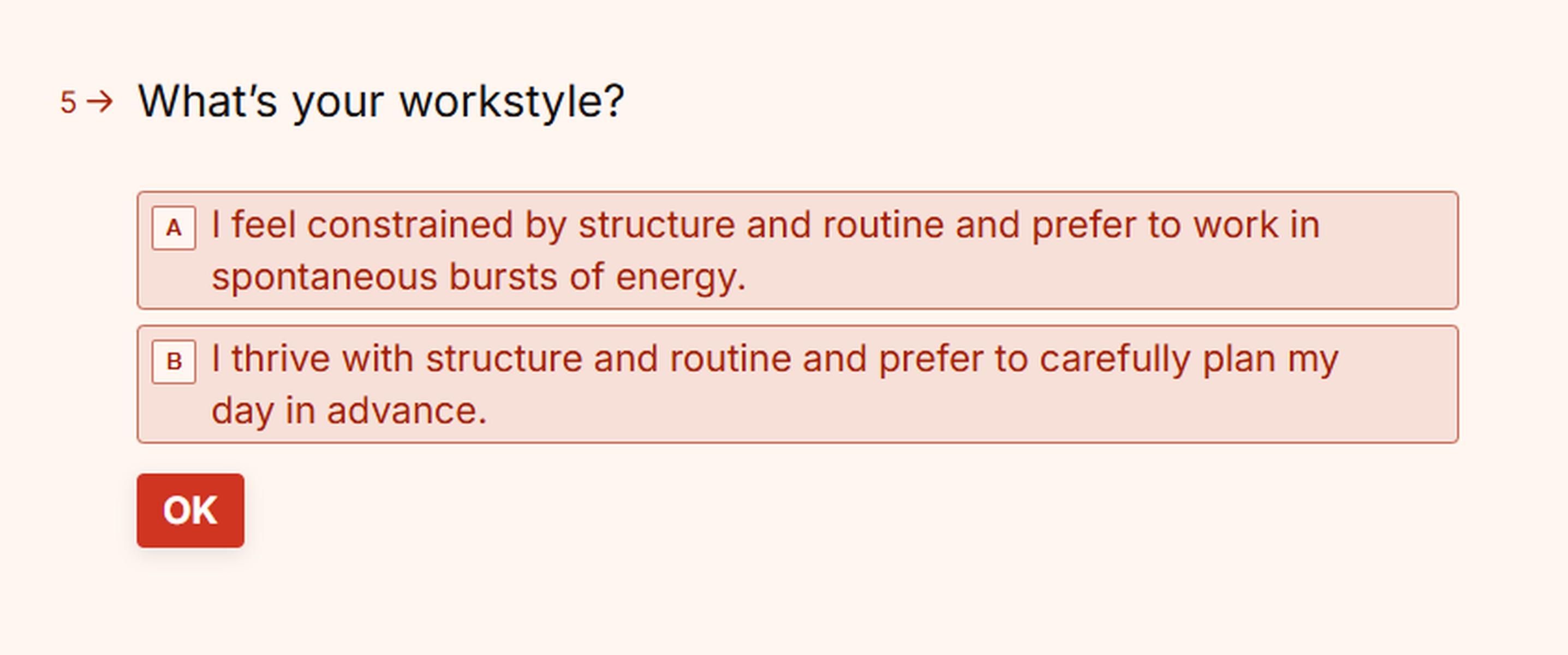
Task: Click the word "spontaneous" in the first answer
Action: click(x=324, y=278)
